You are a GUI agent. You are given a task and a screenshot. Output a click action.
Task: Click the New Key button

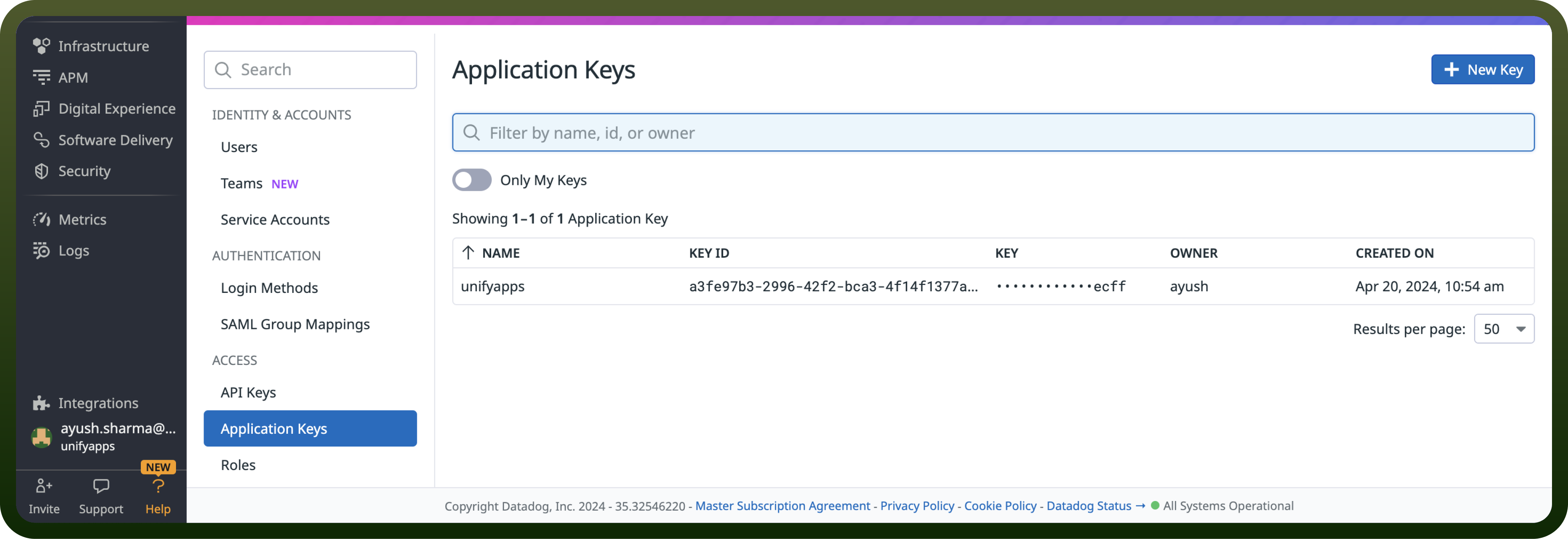pos(1483,70)
